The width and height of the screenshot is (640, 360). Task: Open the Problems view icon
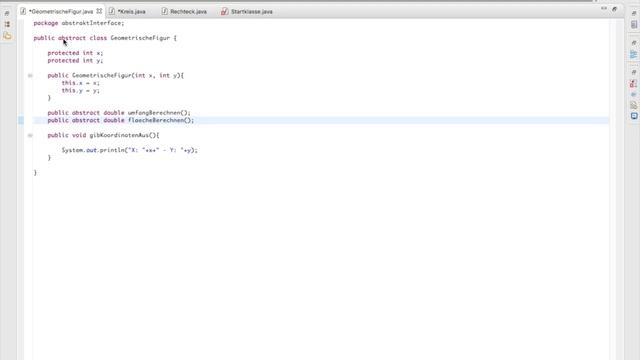pyautogui.click(x=633, y=84)
